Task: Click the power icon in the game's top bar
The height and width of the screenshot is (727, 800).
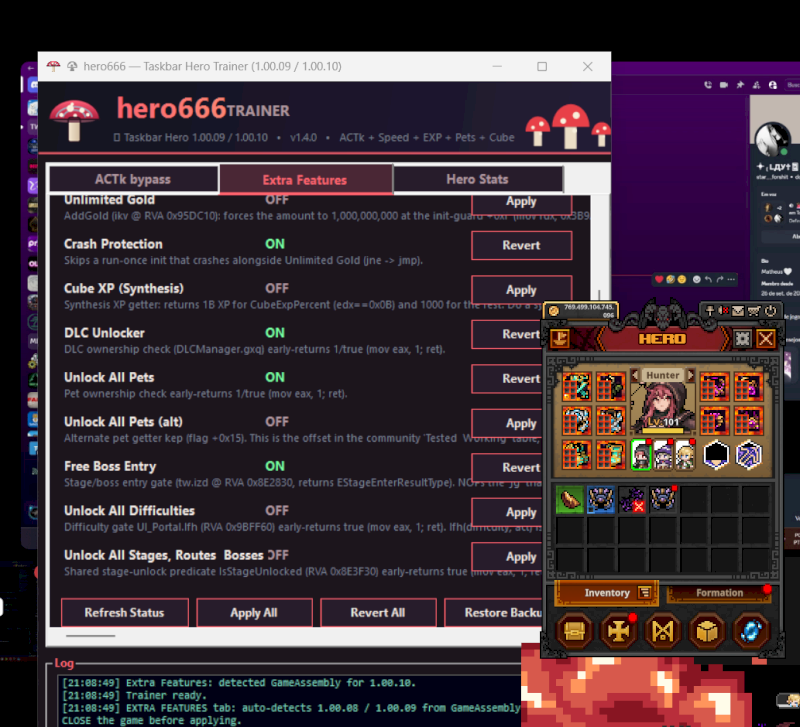Action: [x=770, y=310]
